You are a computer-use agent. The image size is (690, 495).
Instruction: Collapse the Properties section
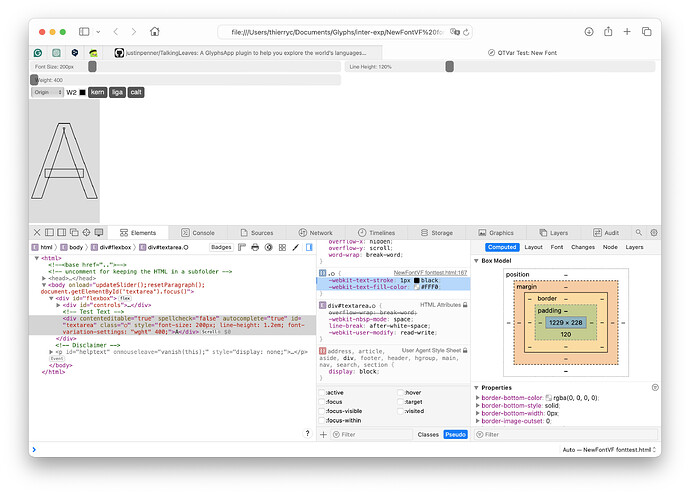tap(476, 388)
